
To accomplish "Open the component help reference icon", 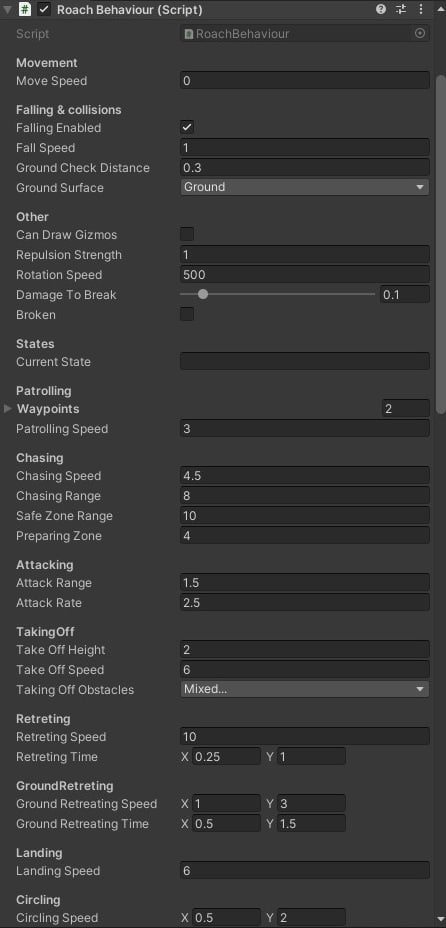I will pyautogui.click(x=381, y=9).
